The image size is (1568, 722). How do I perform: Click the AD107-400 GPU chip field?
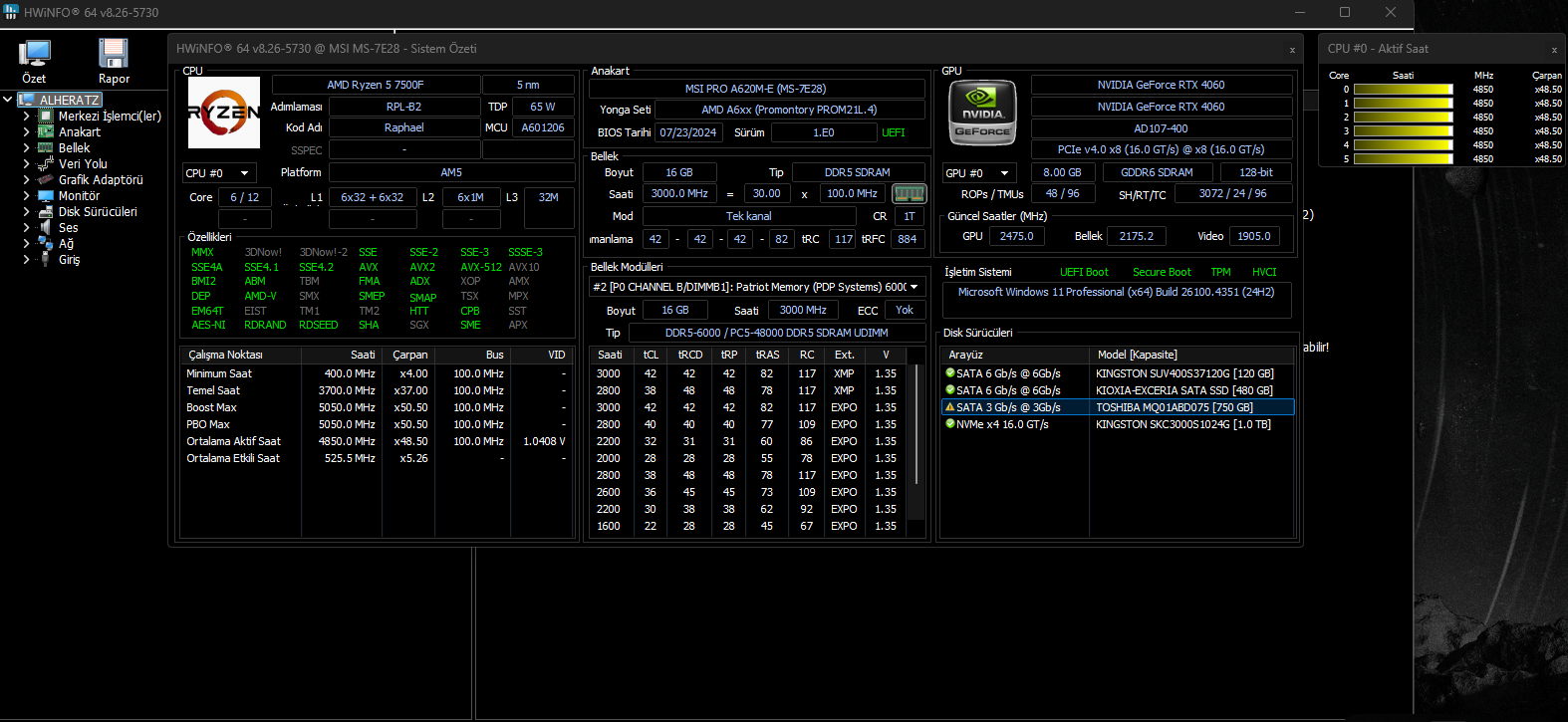coord(1162,128)
